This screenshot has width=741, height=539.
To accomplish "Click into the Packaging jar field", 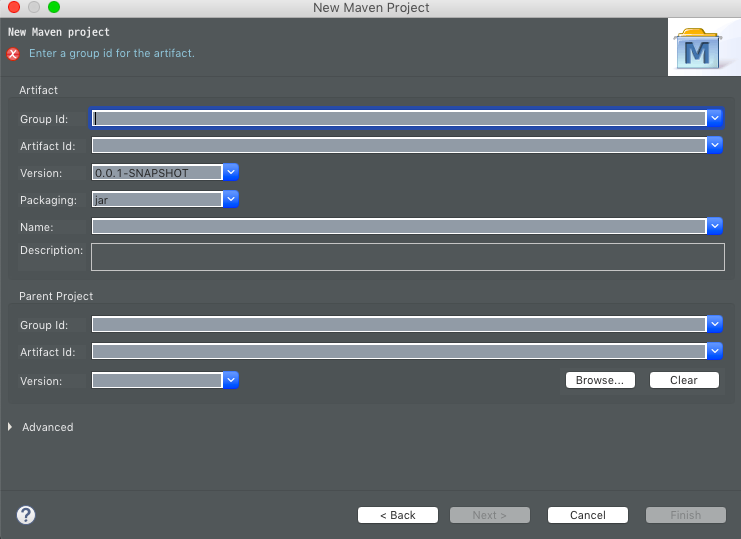I will (x=157, y=199).
